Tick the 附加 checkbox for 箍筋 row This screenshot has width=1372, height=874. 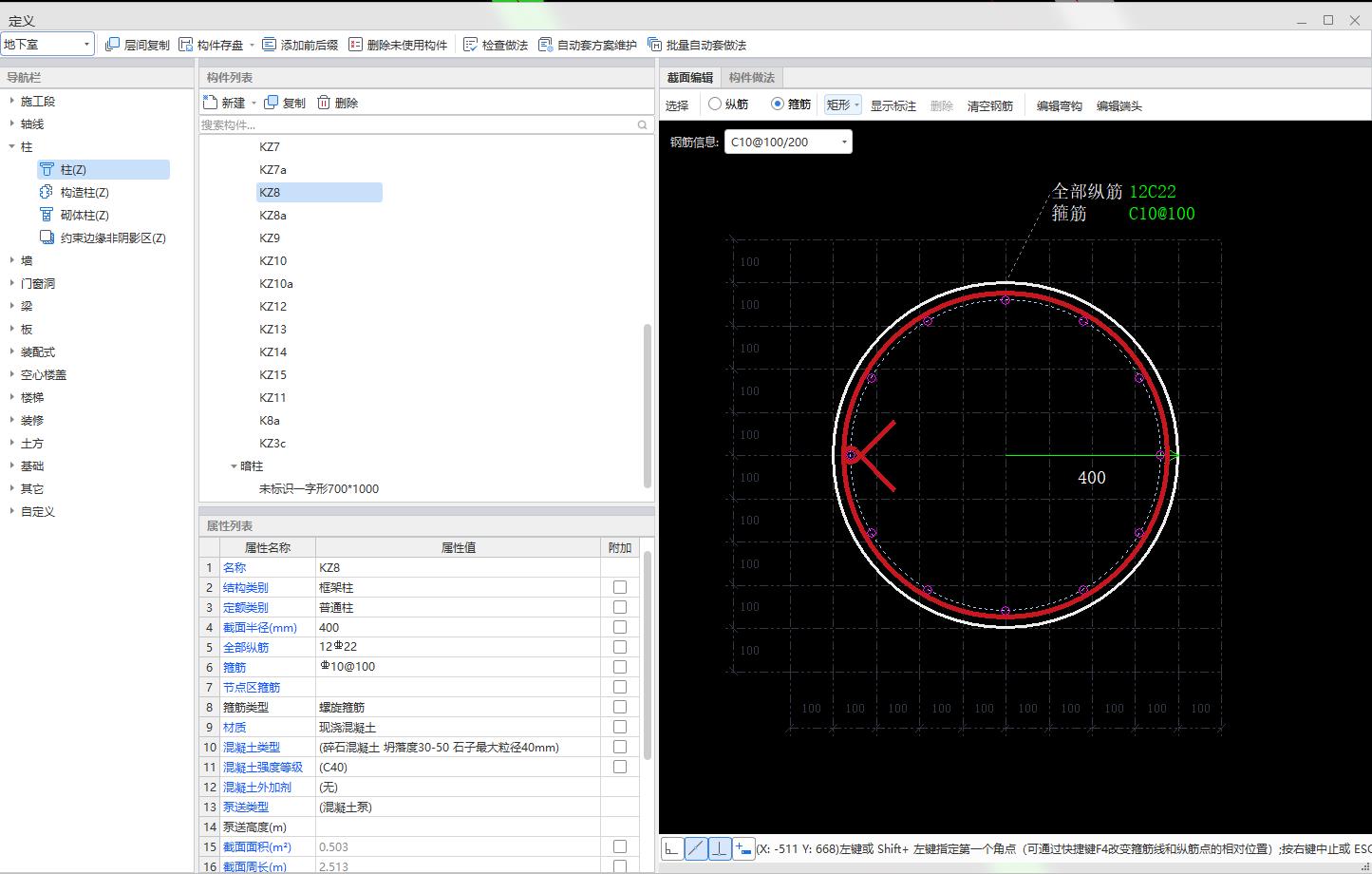click(x=620, y=667)
